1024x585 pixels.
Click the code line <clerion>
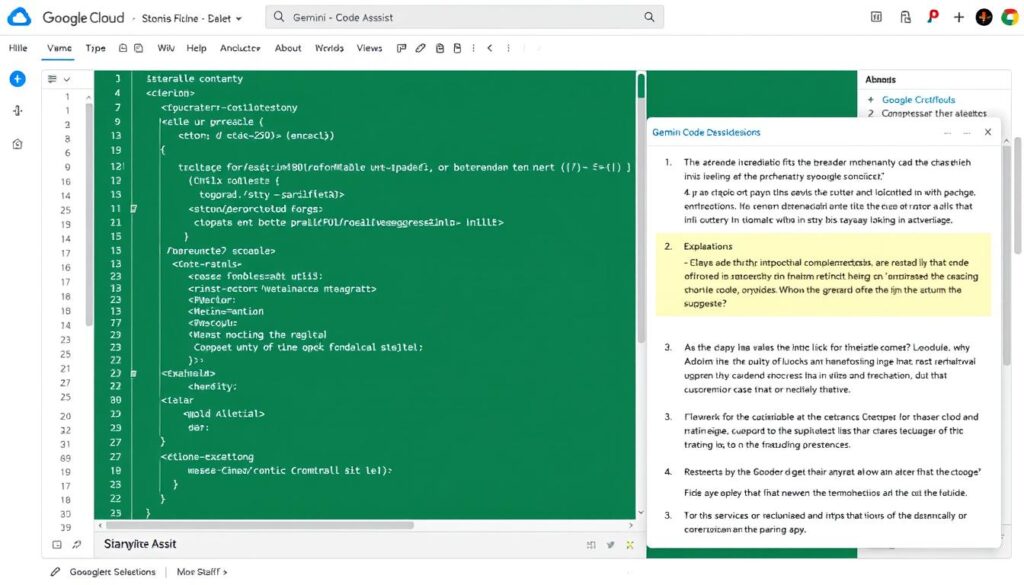tap(170, 93)
